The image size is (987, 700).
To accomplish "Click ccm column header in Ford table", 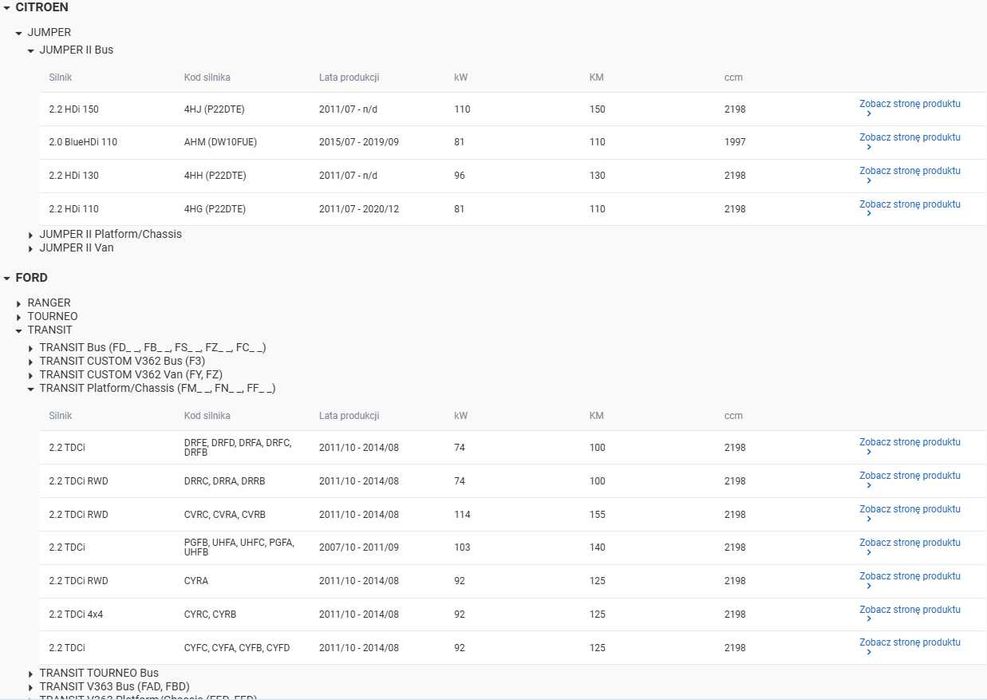I will coord(733,416).
